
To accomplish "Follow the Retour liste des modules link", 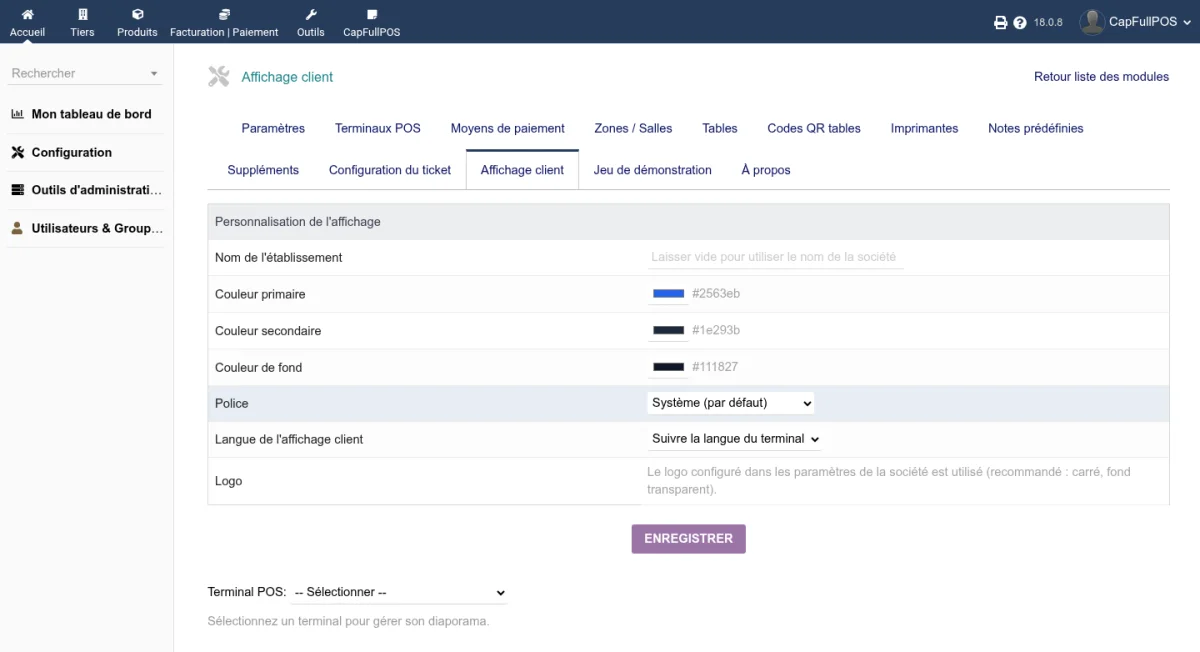I will (1101, 77).
